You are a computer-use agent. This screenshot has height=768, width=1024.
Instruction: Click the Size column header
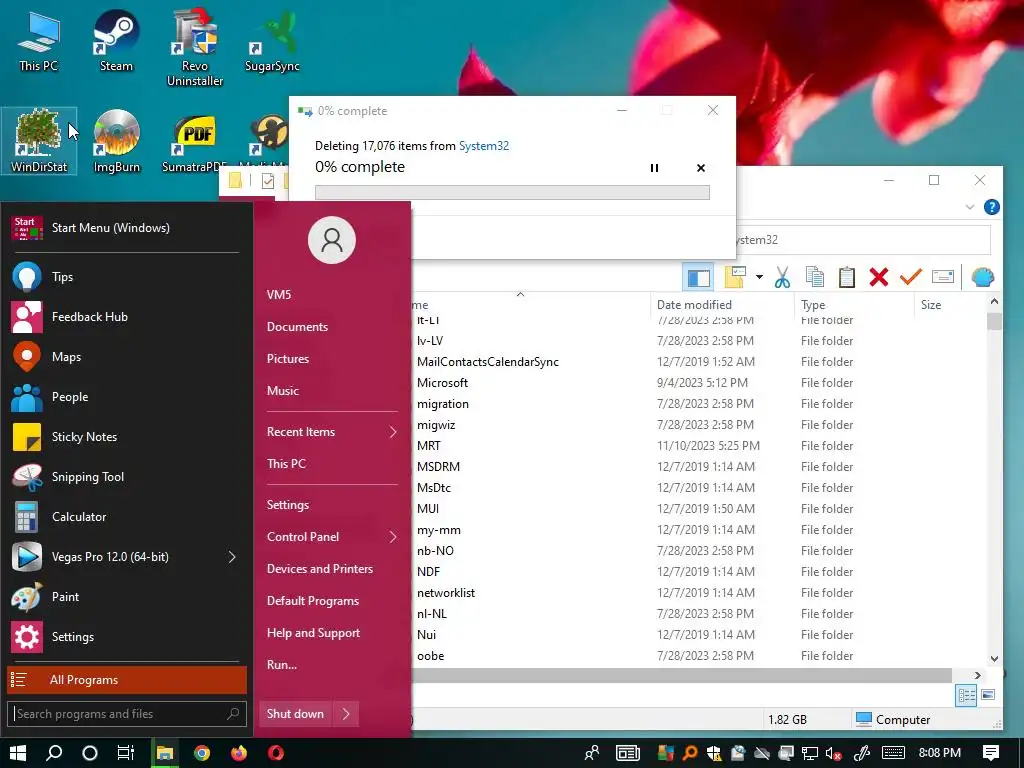point(931,304)
